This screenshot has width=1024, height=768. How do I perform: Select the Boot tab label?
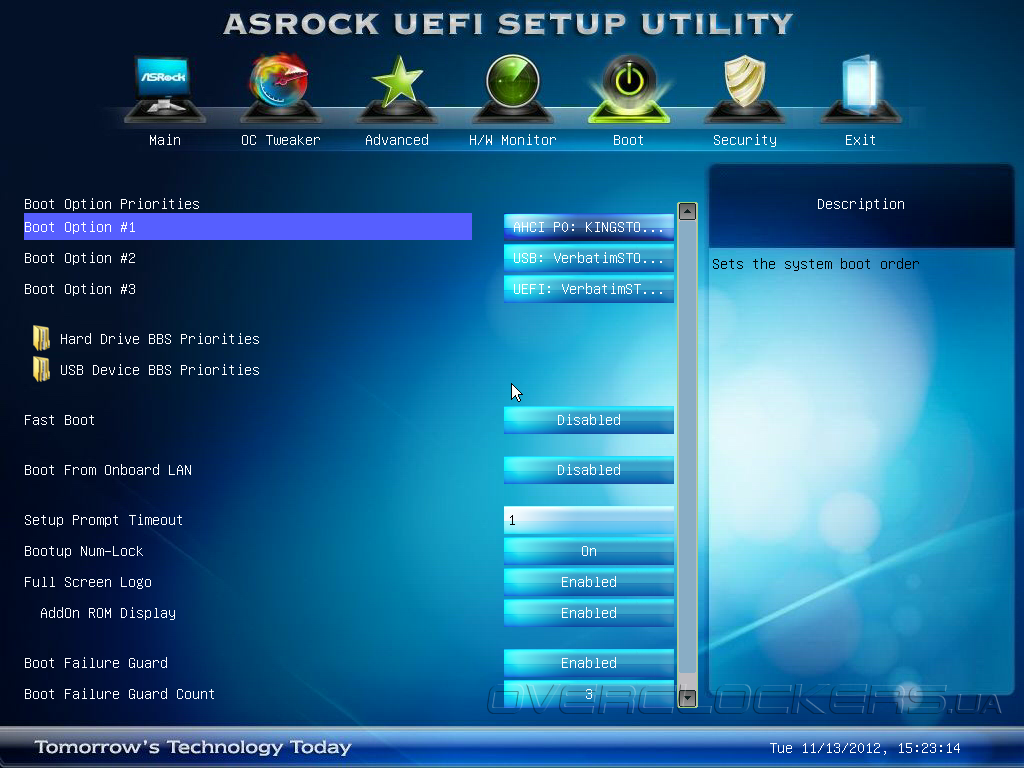click(x=628, y=140)
